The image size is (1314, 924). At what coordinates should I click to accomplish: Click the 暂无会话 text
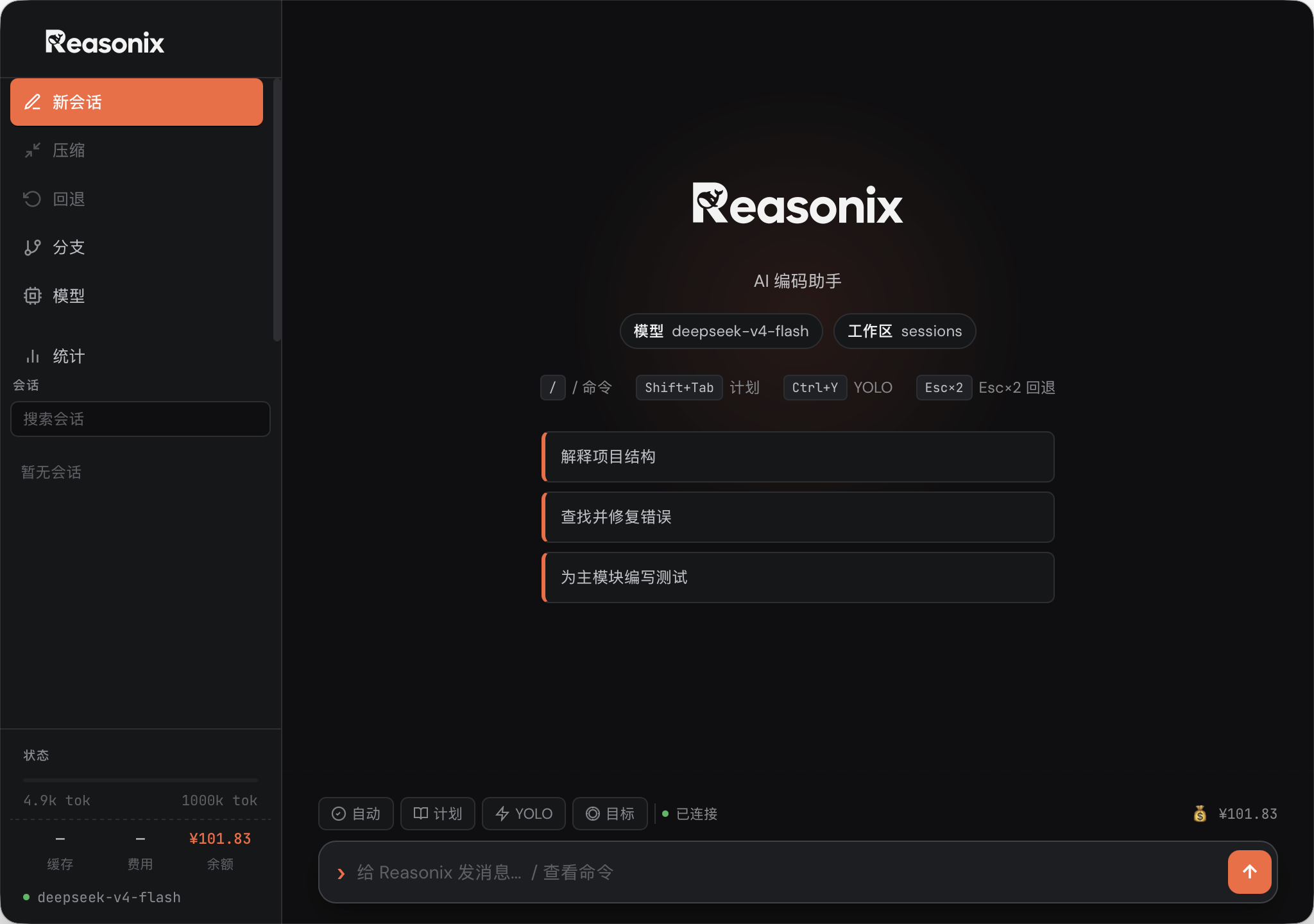pos(51,472)
